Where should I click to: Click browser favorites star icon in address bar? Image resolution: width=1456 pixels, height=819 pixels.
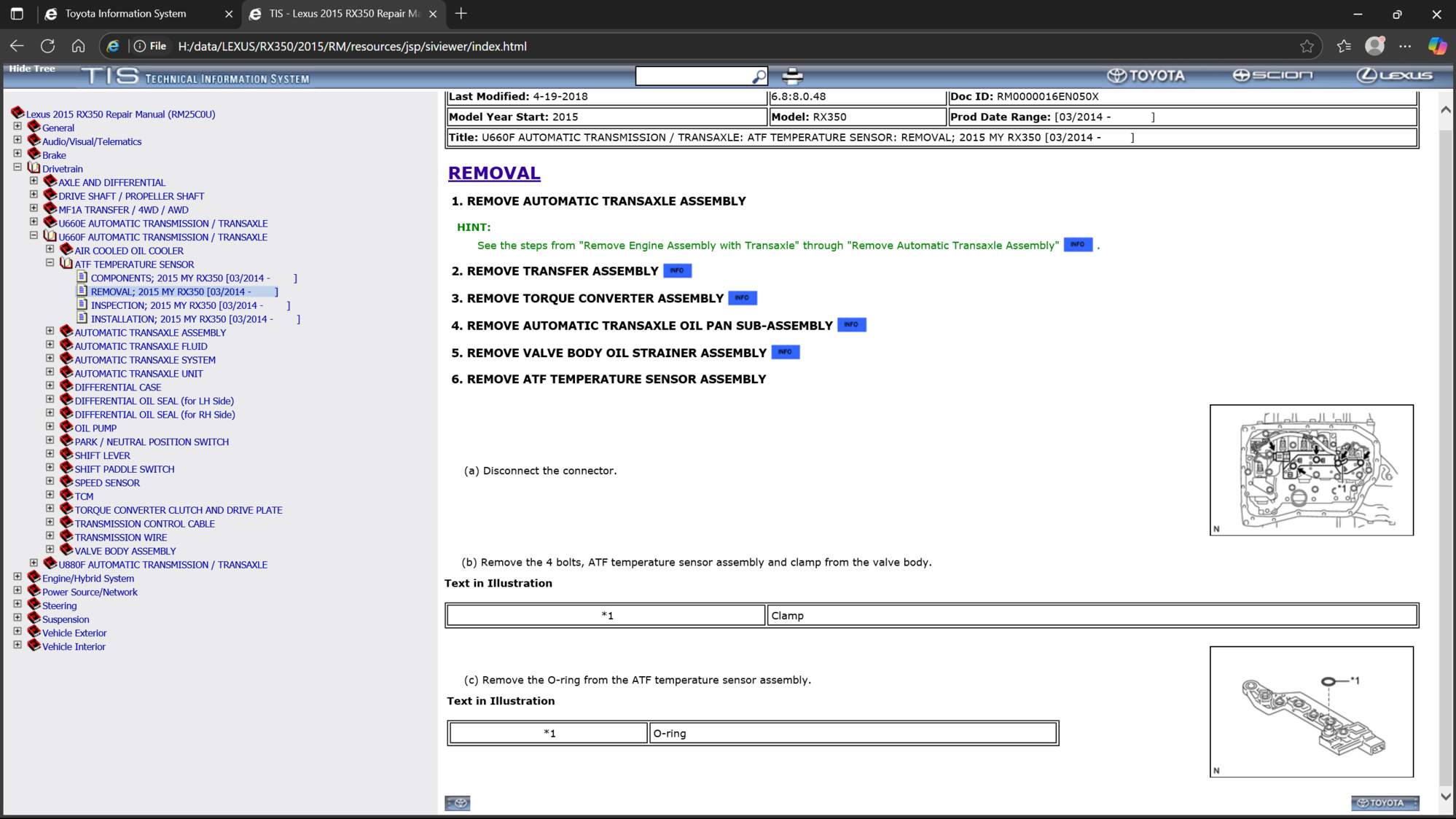coord(1307,47)
